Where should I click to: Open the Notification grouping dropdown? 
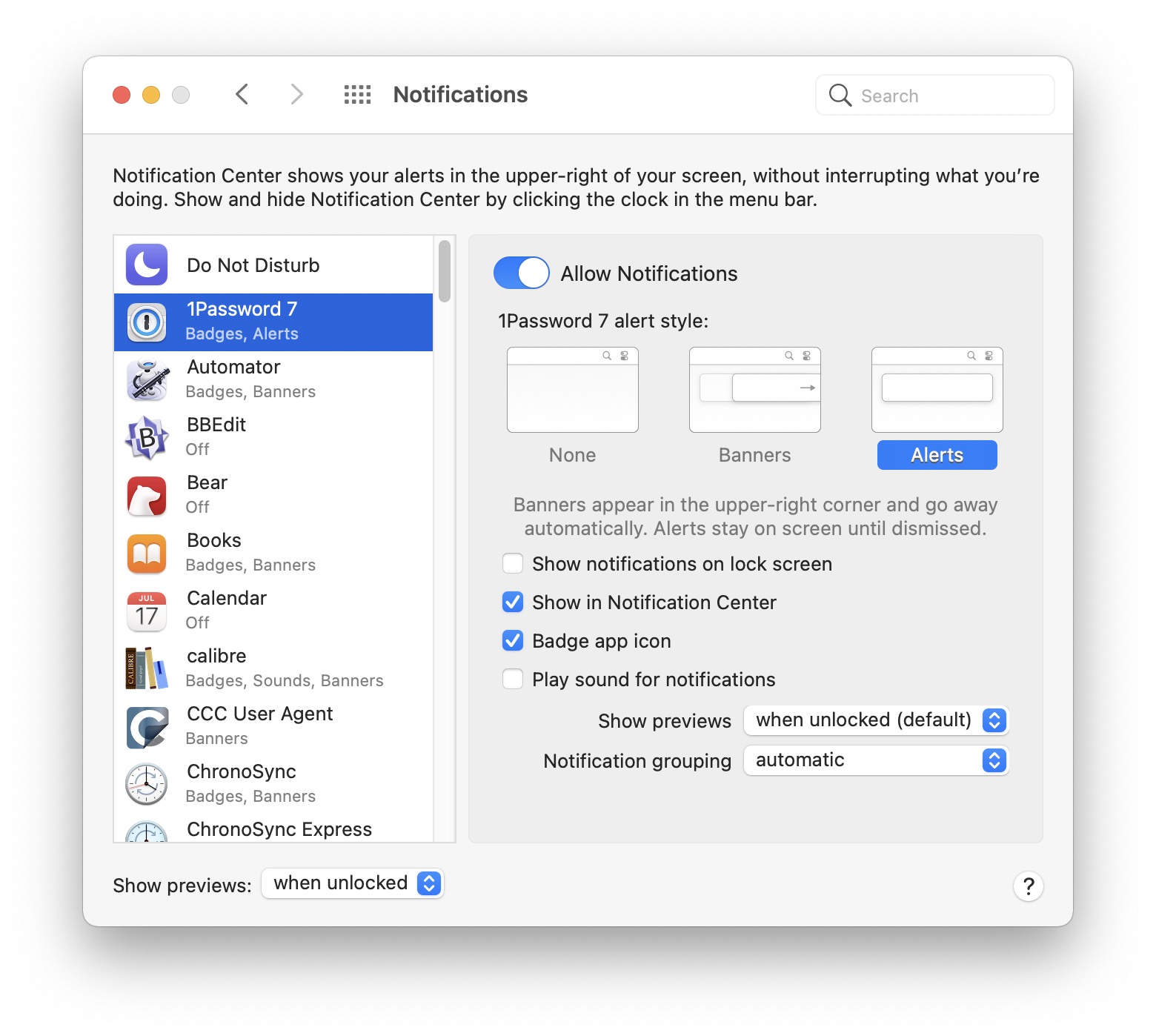coord(876,760)
